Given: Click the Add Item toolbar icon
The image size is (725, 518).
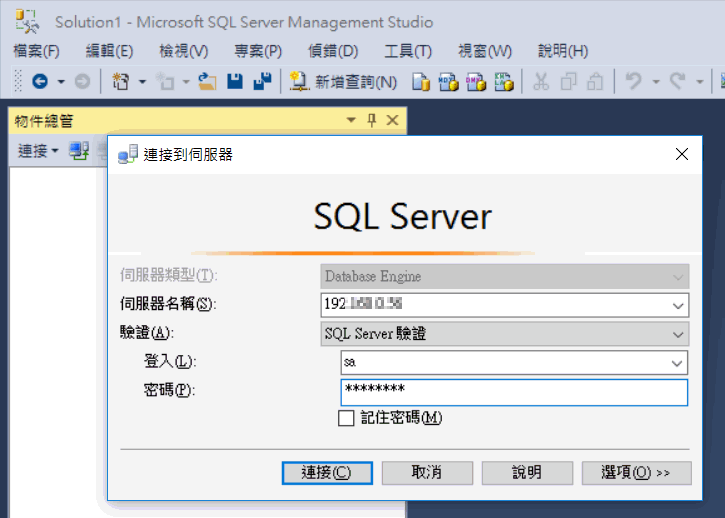Looking at the screenshot, I should pyautogui.click(x=164, y=81).
